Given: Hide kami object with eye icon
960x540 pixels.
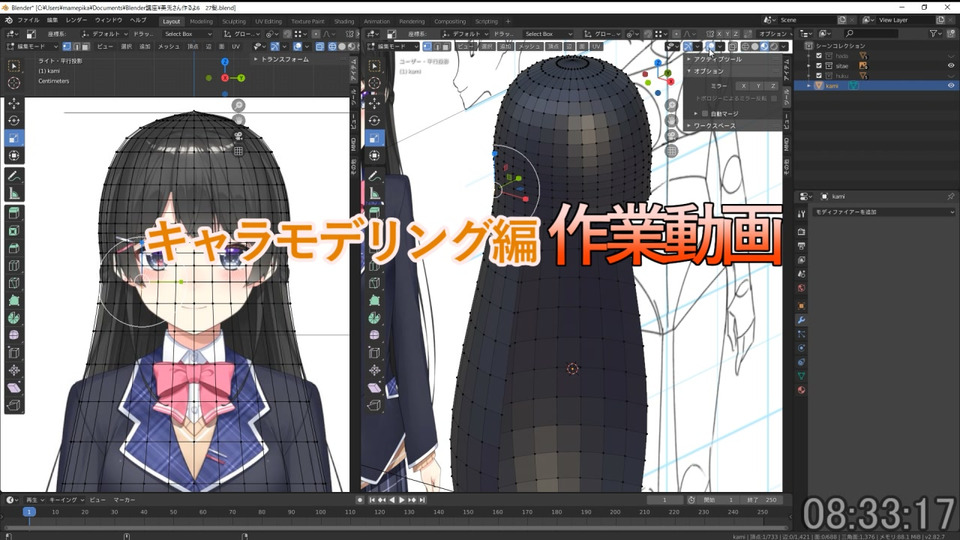Looking at the screenshot, I should (951, 86).
